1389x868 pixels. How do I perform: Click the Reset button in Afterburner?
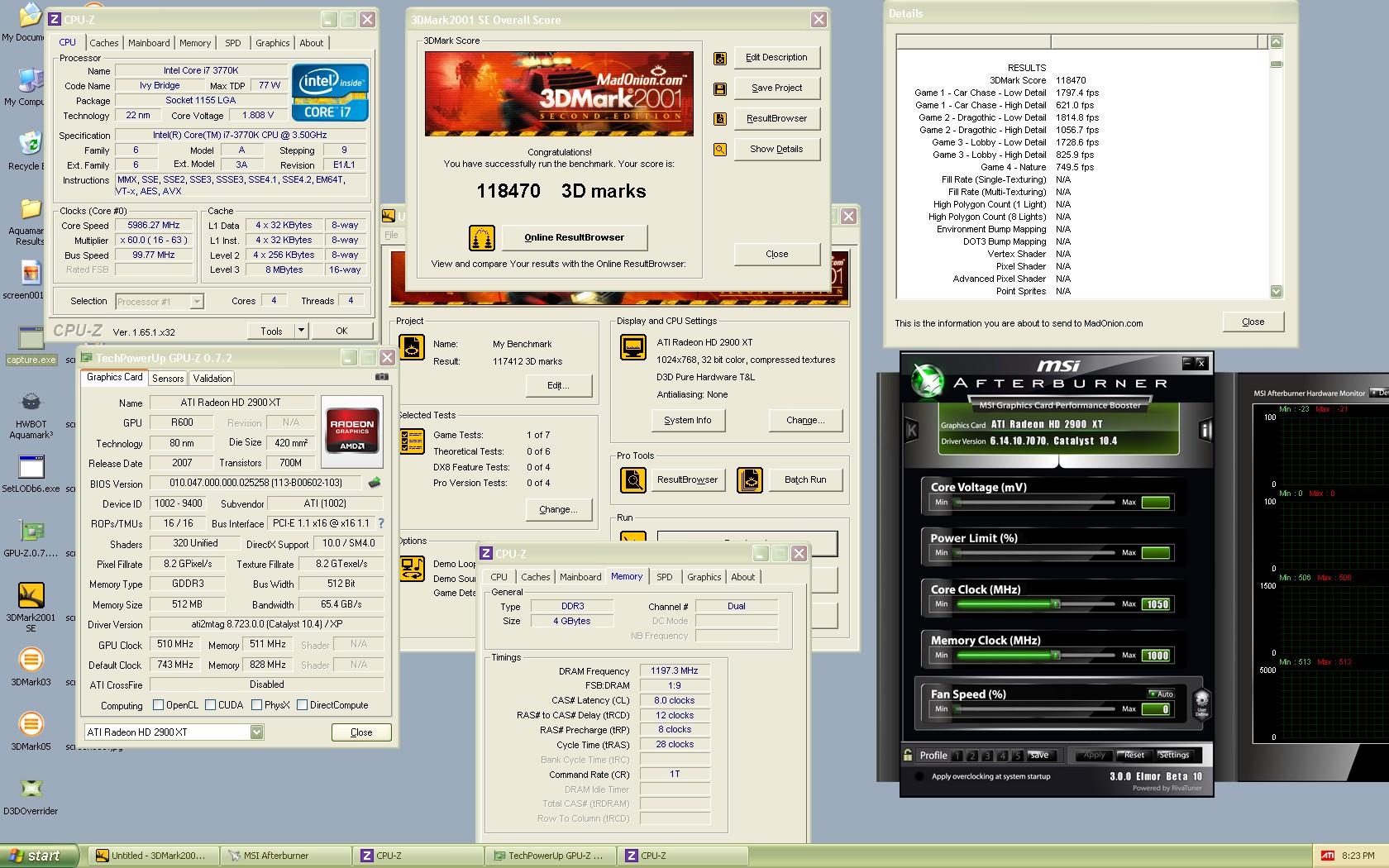1134,756
